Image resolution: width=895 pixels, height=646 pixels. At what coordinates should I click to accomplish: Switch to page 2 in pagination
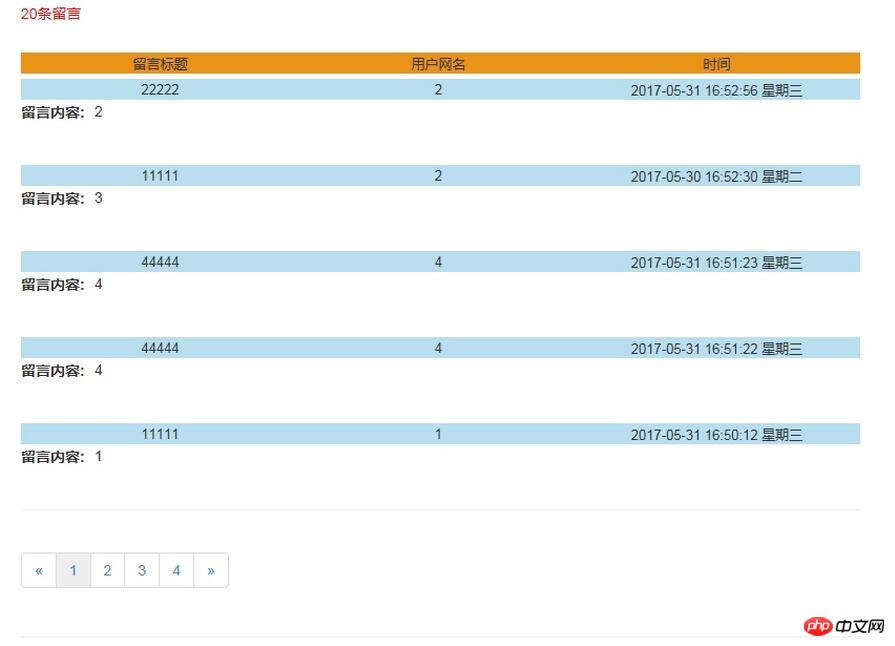click(107, 571)
